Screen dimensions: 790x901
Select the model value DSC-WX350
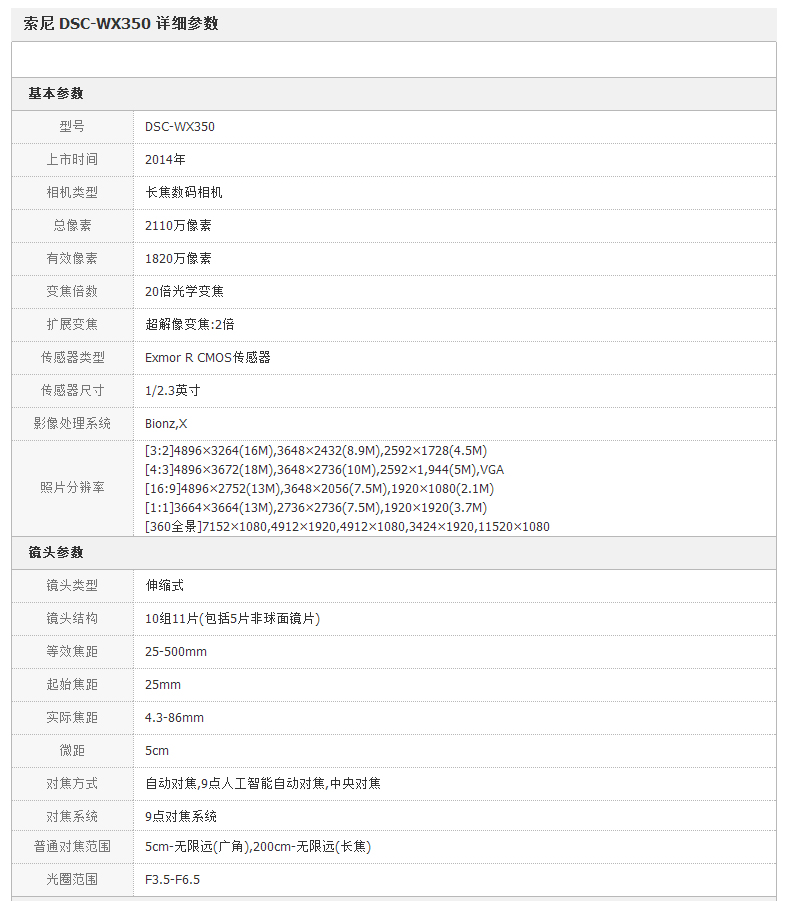pos(180,126)
